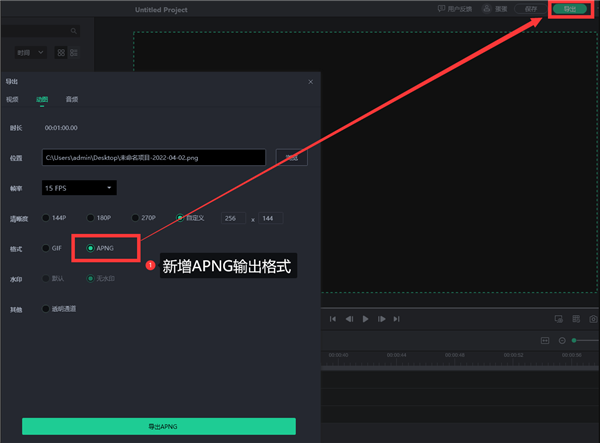Click the search magnifier icon
The width and height of the screenshot is (600, 443).
(74, 31)
